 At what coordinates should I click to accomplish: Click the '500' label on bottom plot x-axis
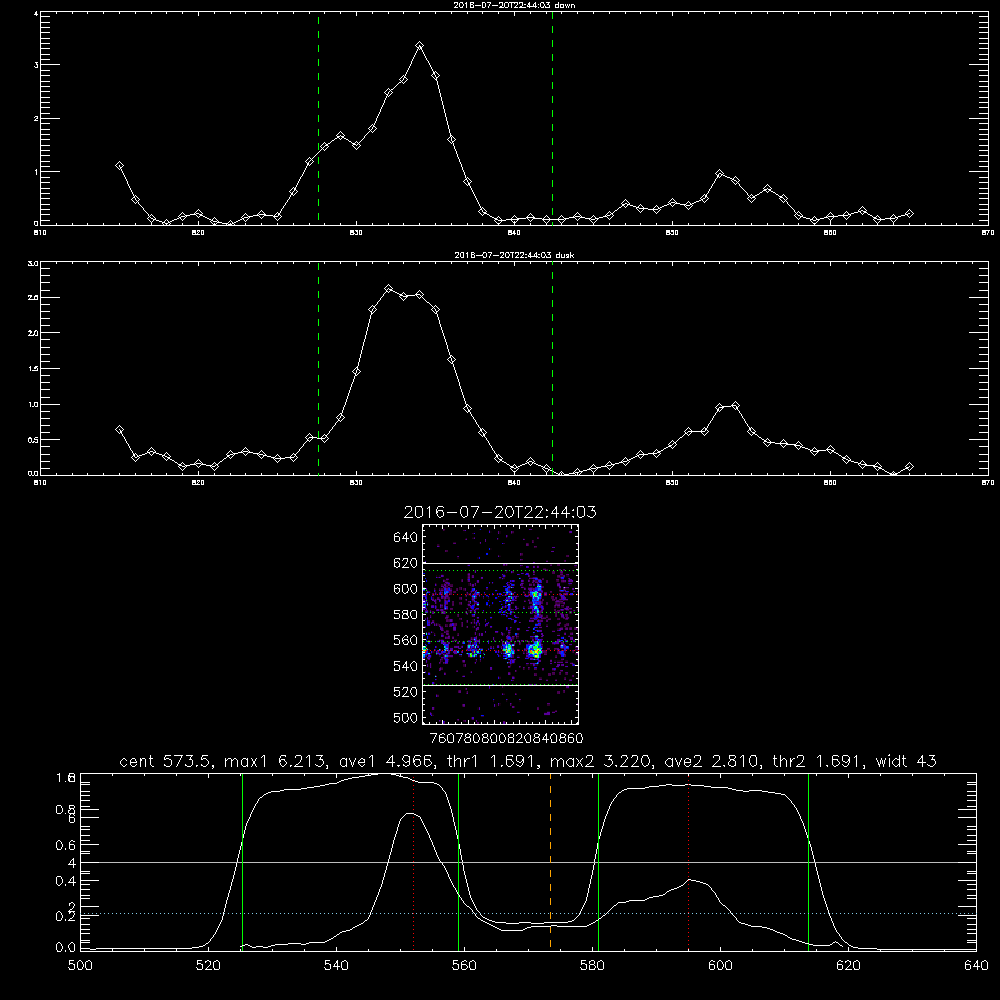(80, 966)
